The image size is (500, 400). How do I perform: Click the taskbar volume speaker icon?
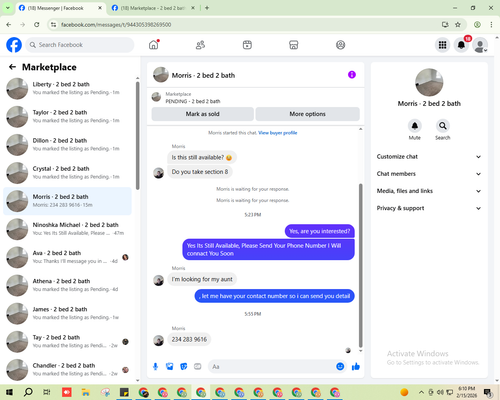(x=440, y=392)
